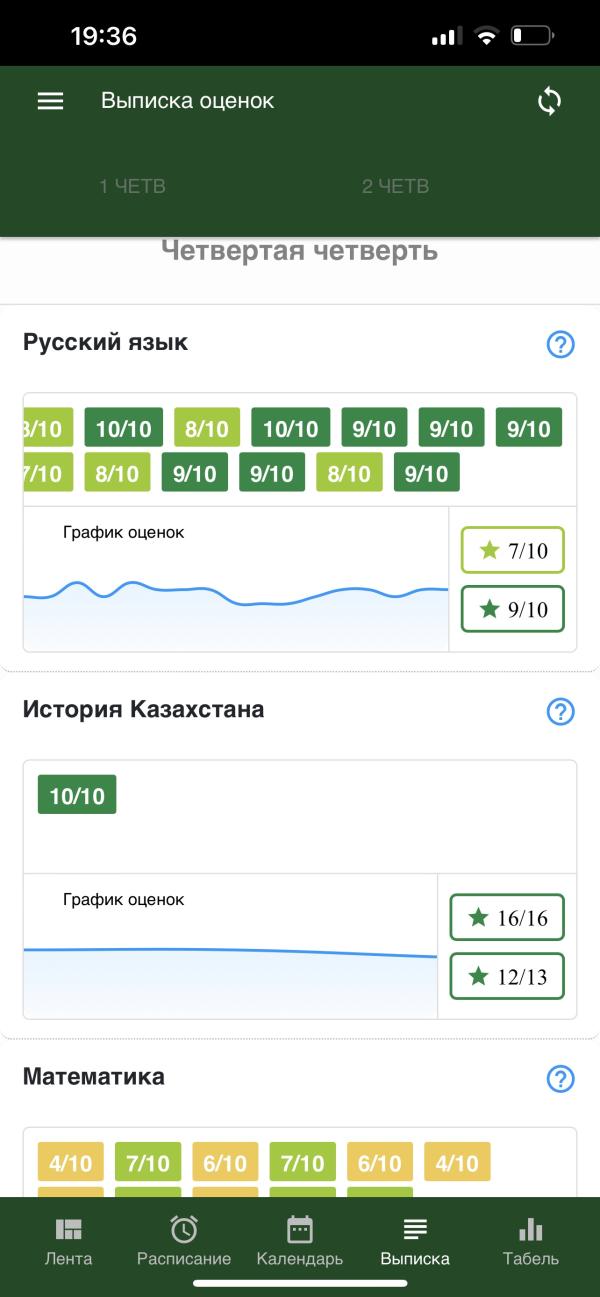Tap the История Казахстана grade graph
600x1297 pixels.
[230, 947]
